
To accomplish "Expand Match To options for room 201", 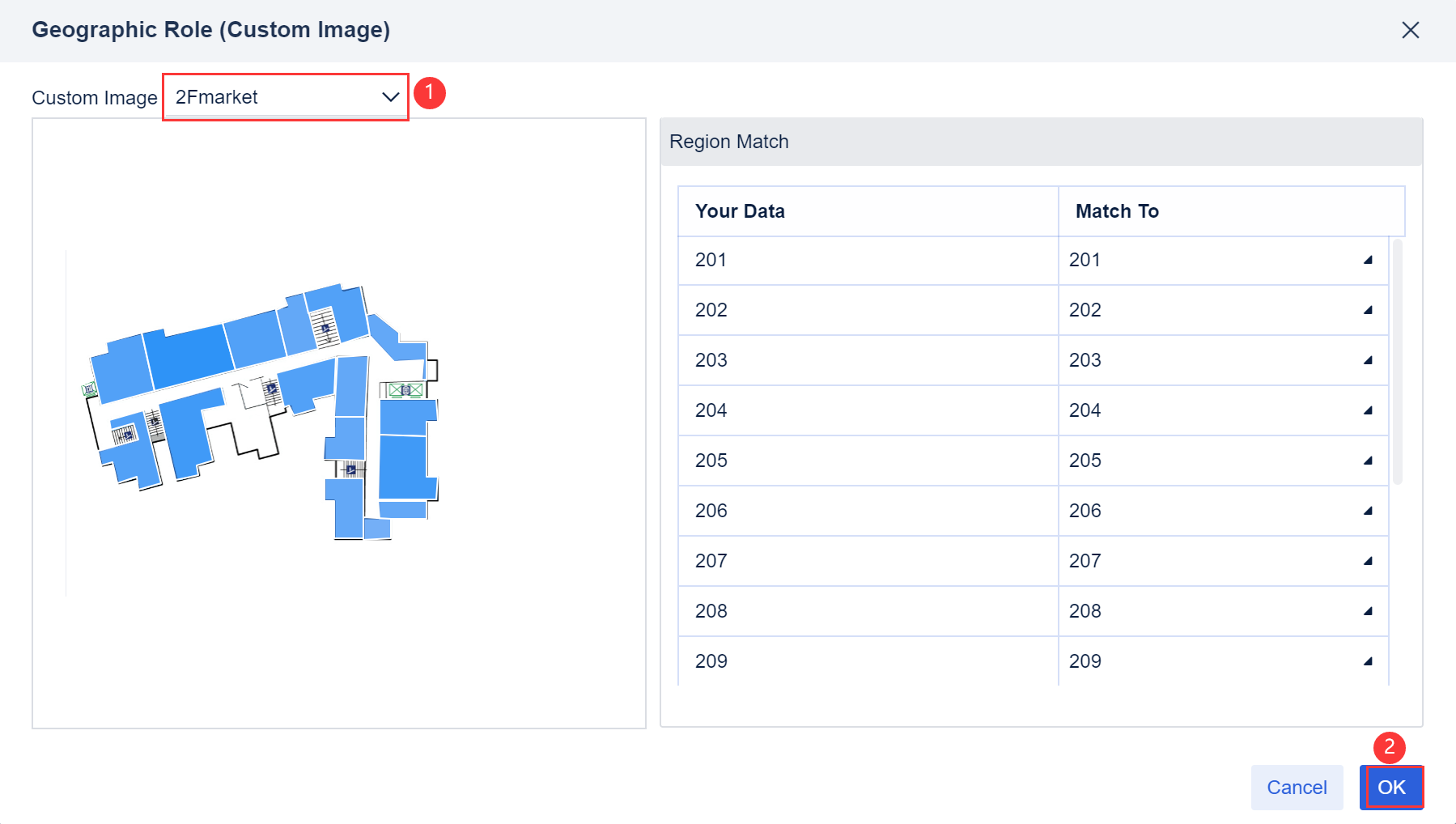I will pos(1367,260).
